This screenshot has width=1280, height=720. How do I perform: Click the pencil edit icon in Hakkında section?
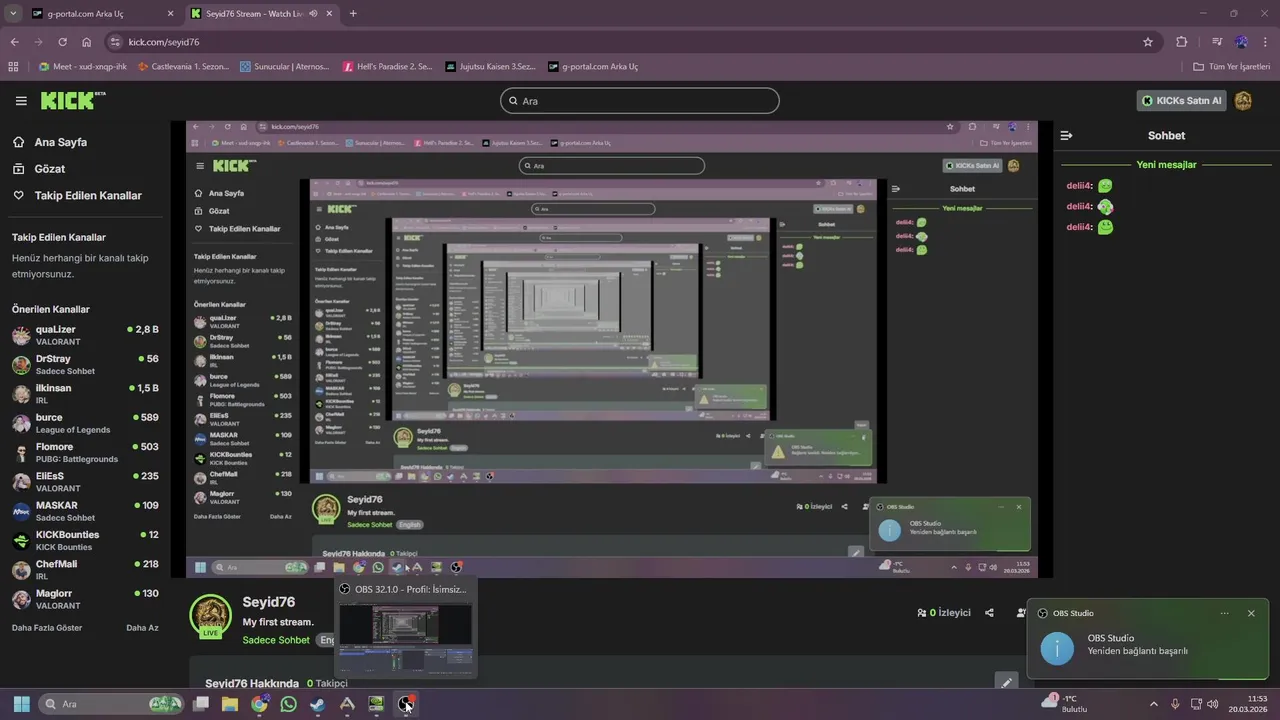coord(1007,682)
